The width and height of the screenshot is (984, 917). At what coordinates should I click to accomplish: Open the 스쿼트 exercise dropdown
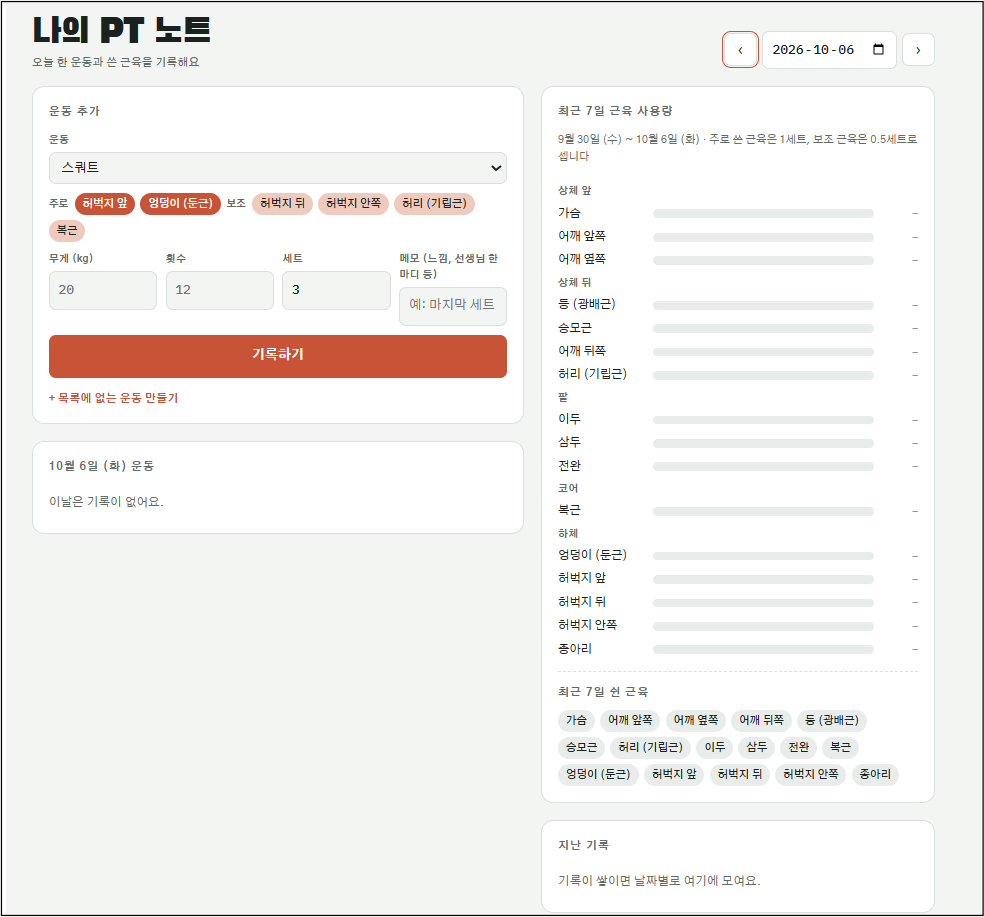point(277,168)
